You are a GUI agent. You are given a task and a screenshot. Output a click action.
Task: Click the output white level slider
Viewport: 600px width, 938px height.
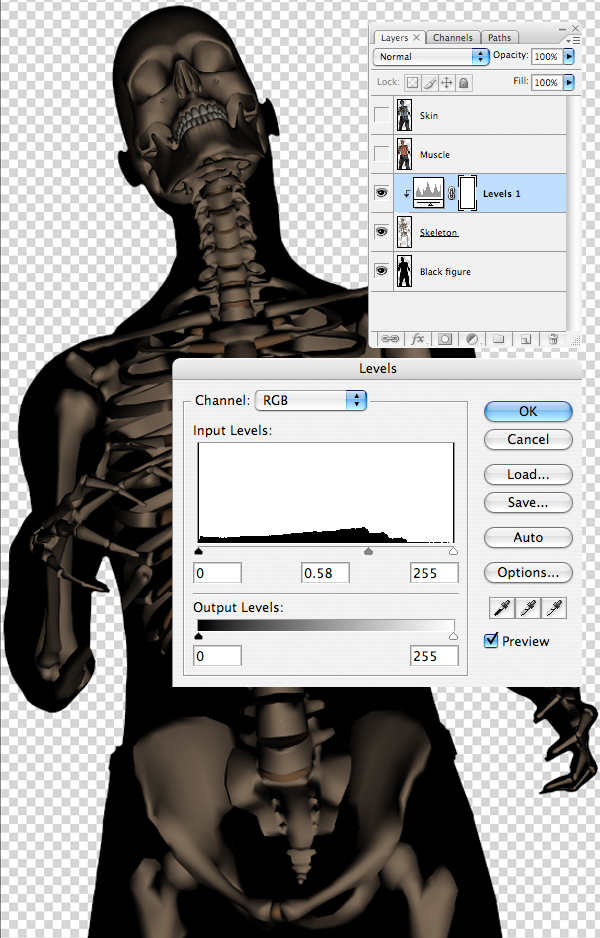453,636
